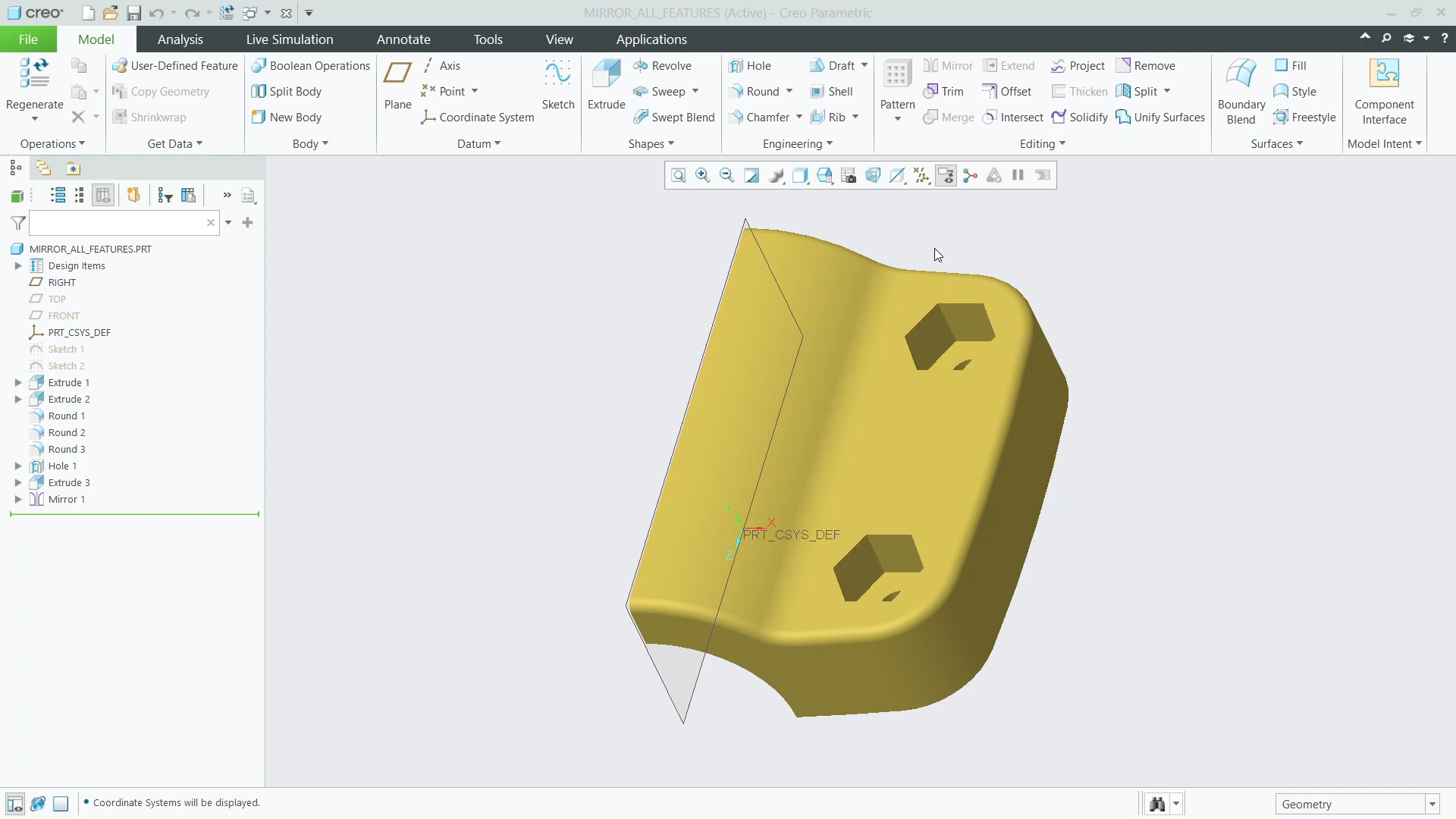Switch to the Annotate tab

(x=403, y=39)
